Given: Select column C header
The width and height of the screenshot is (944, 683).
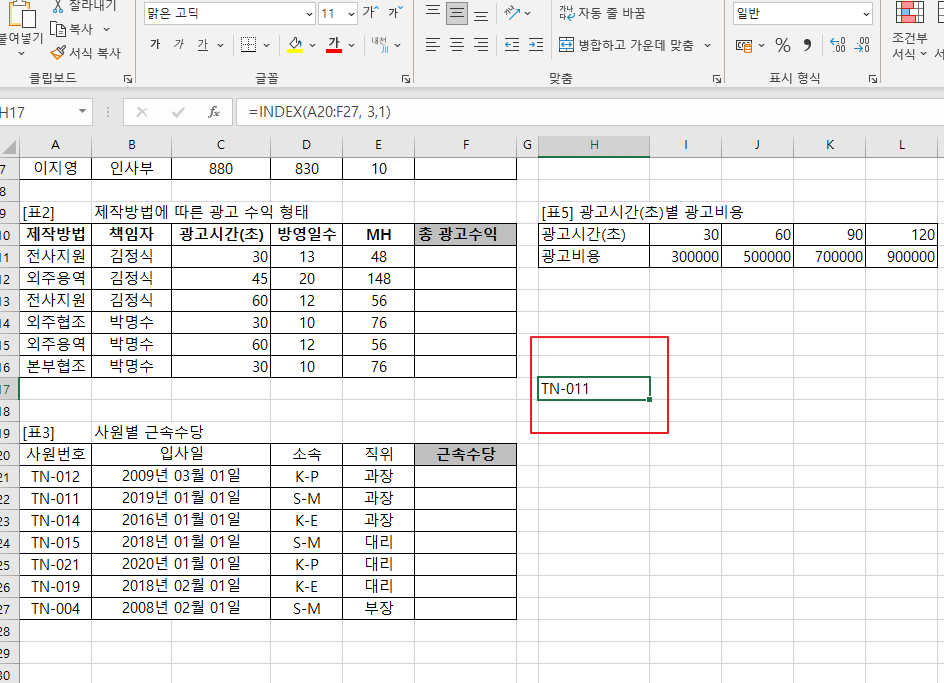Looking at the screenshot, I should pos(221,145).
